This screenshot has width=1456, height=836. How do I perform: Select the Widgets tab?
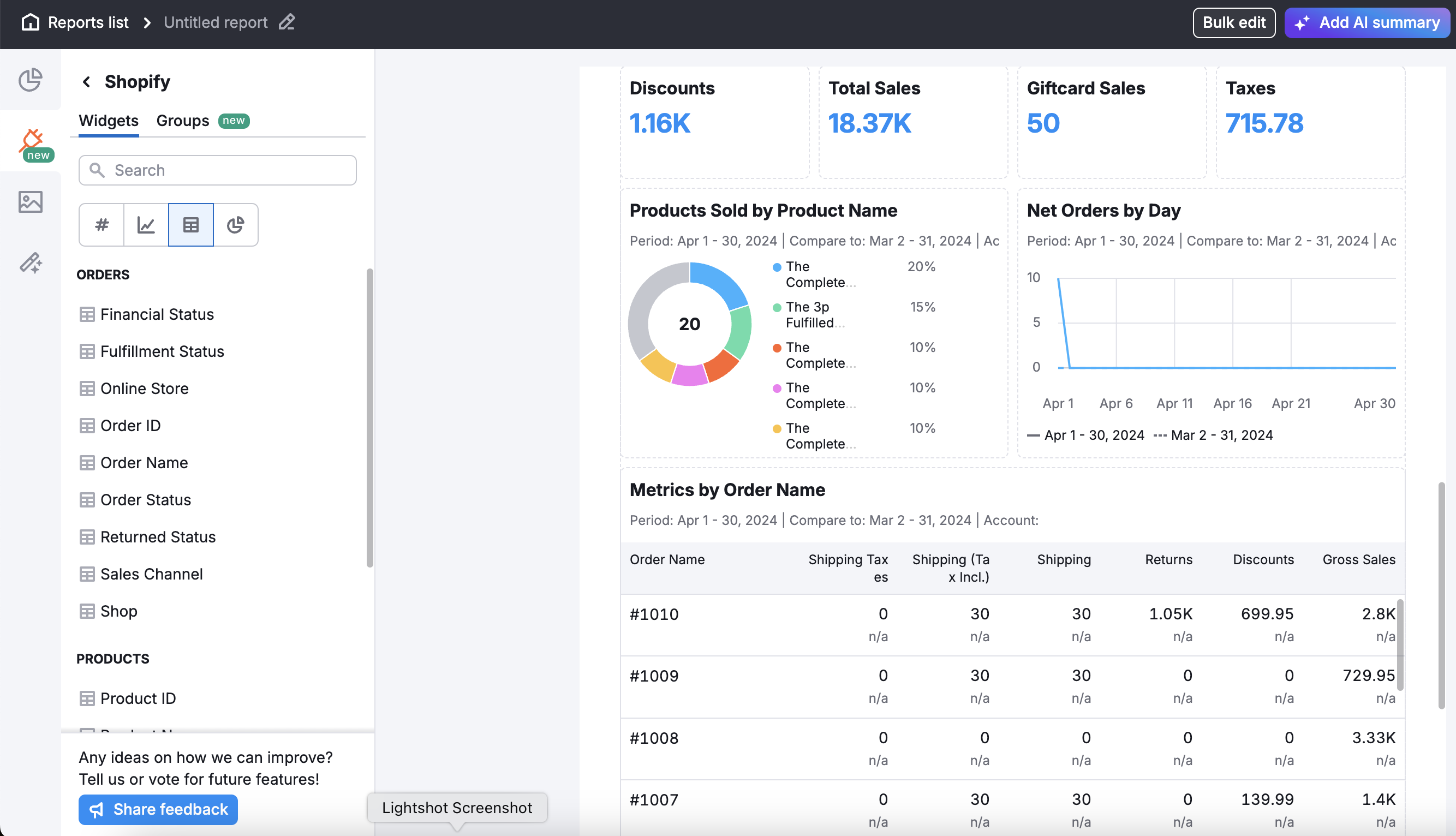click(x=109, y=121)
